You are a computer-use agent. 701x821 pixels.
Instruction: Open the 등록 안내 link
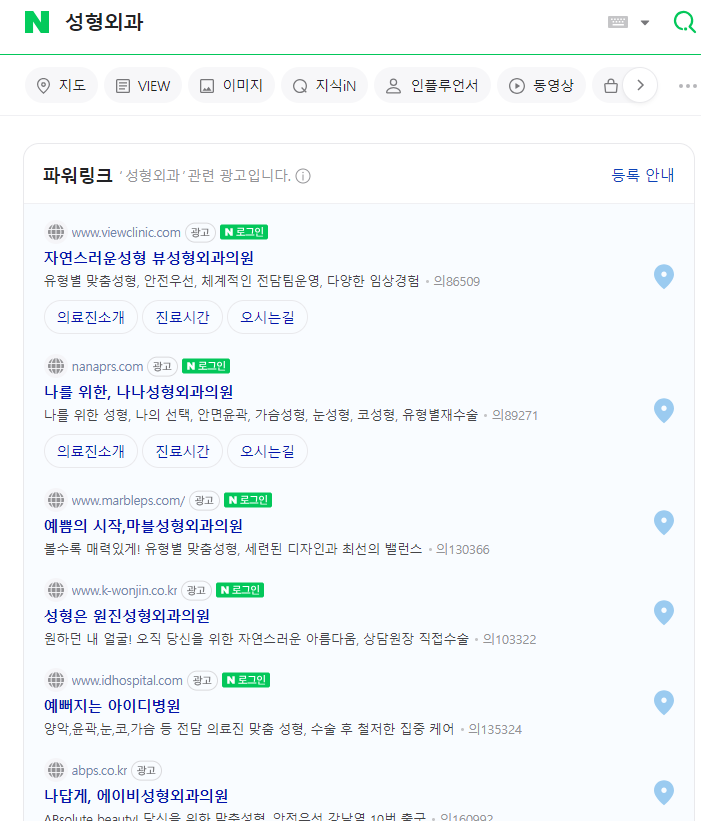coord(643,175)
